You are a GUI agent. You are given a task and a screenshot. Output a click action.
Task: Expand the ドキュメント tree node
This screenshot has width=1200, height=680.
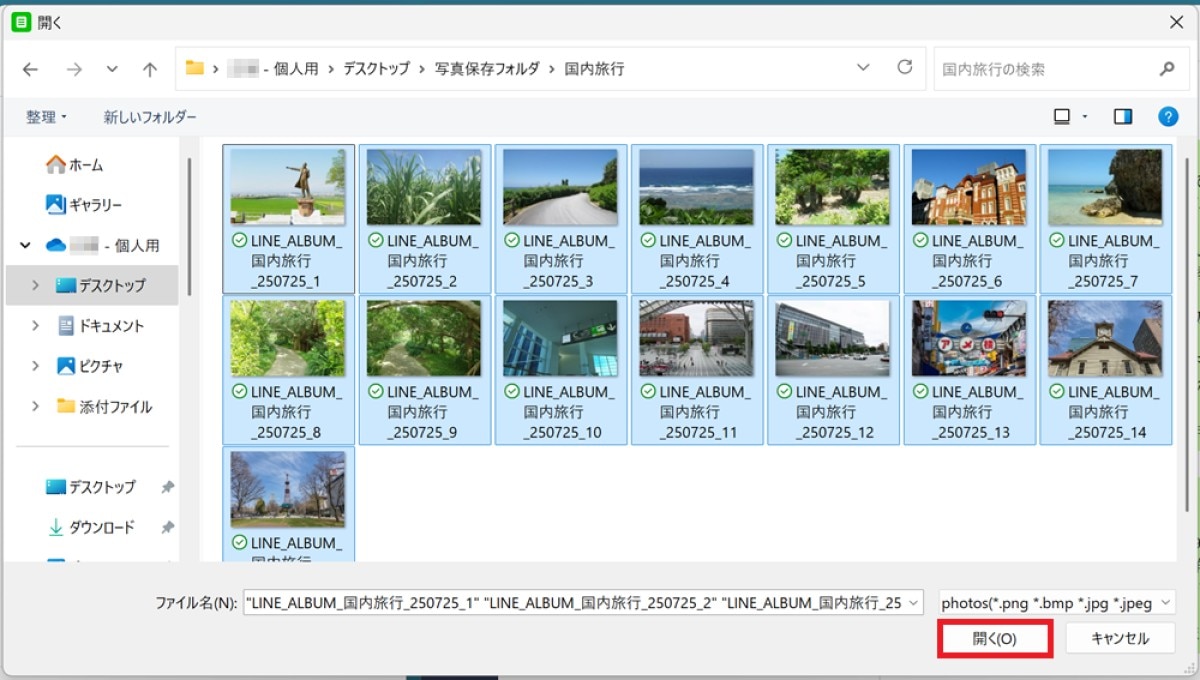(x=36, y=326)
